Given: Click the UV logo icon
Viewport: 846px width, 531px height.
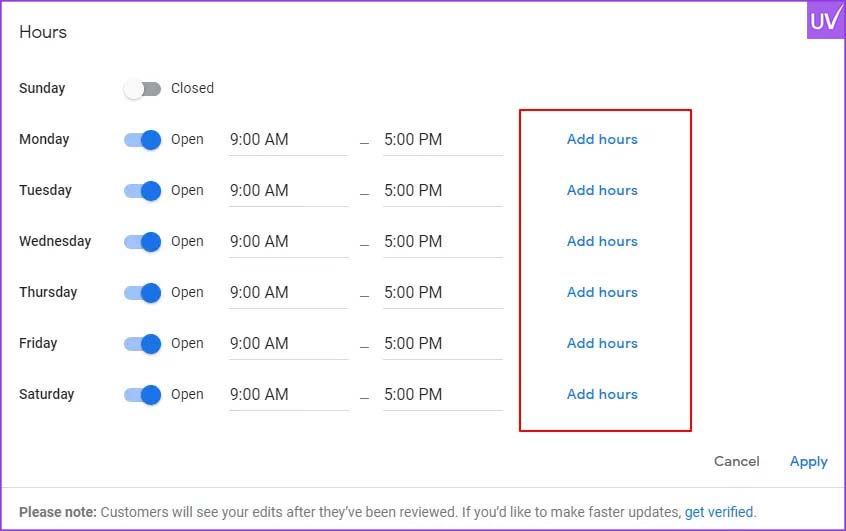Looking at the screenshot, I should (x=825, y=20).
